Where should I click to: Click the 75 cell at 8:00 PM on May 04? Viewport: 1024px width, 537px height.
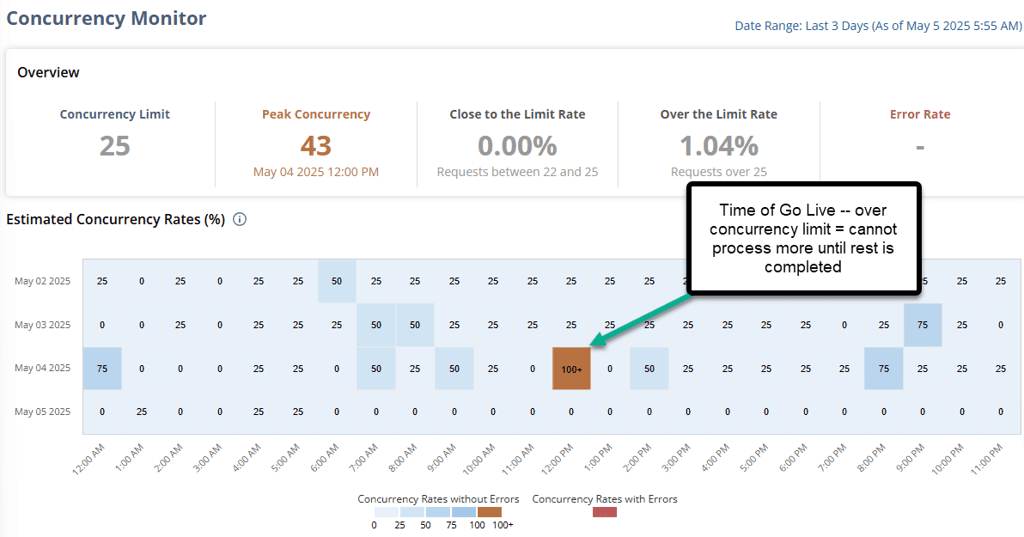click(884, 368)
